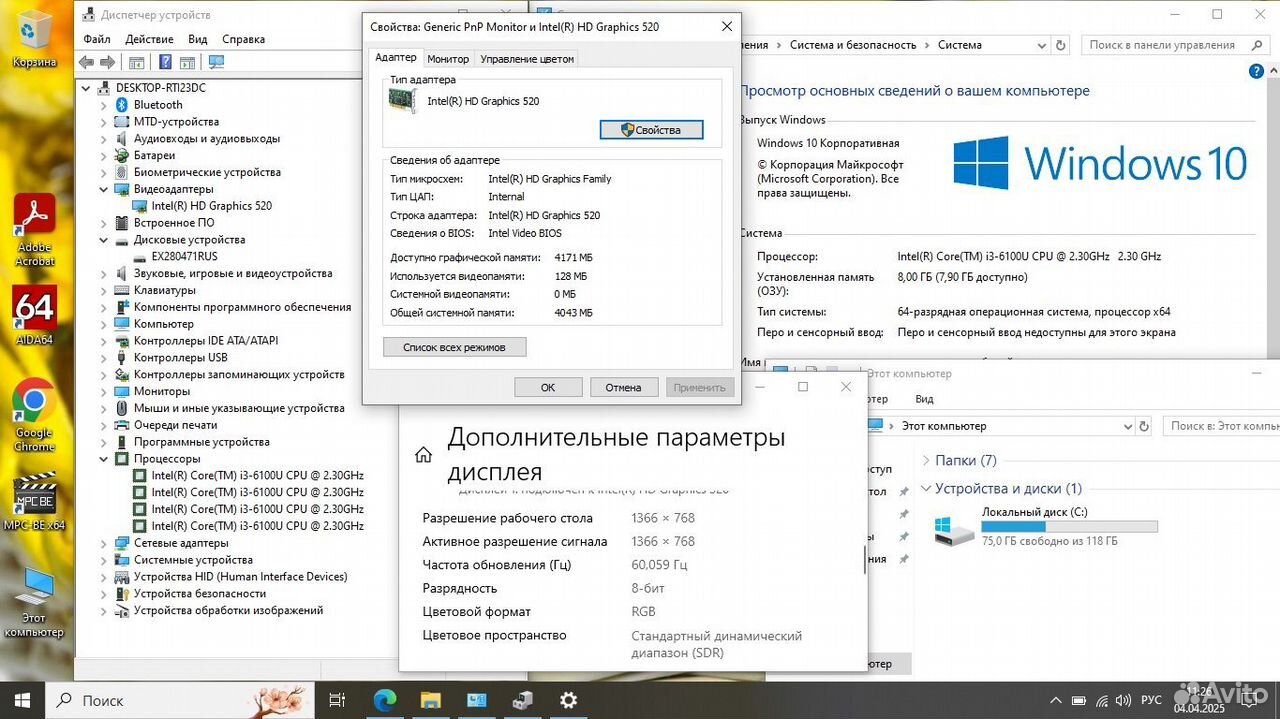Collapse the 'Папки (7)' group in Explorer
This screenshot has height=719, width=1280.
tap(924, 460)
